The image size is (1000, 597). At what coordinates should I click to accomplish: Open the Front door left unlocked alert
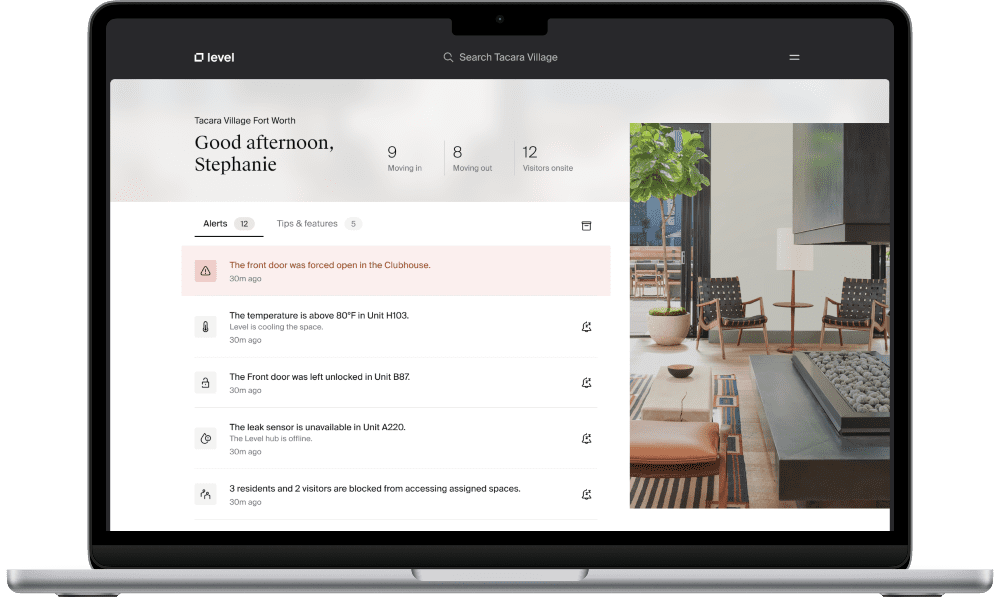(x=395, y=383)
